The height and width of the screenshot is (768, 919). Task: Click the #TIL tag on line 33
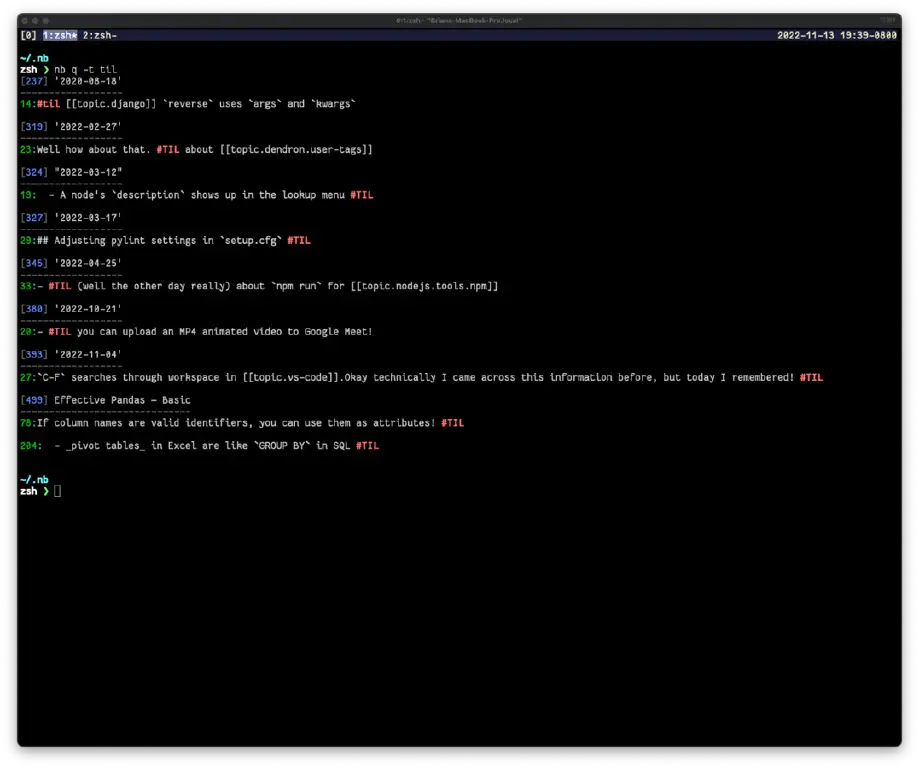tap(60, 286)
